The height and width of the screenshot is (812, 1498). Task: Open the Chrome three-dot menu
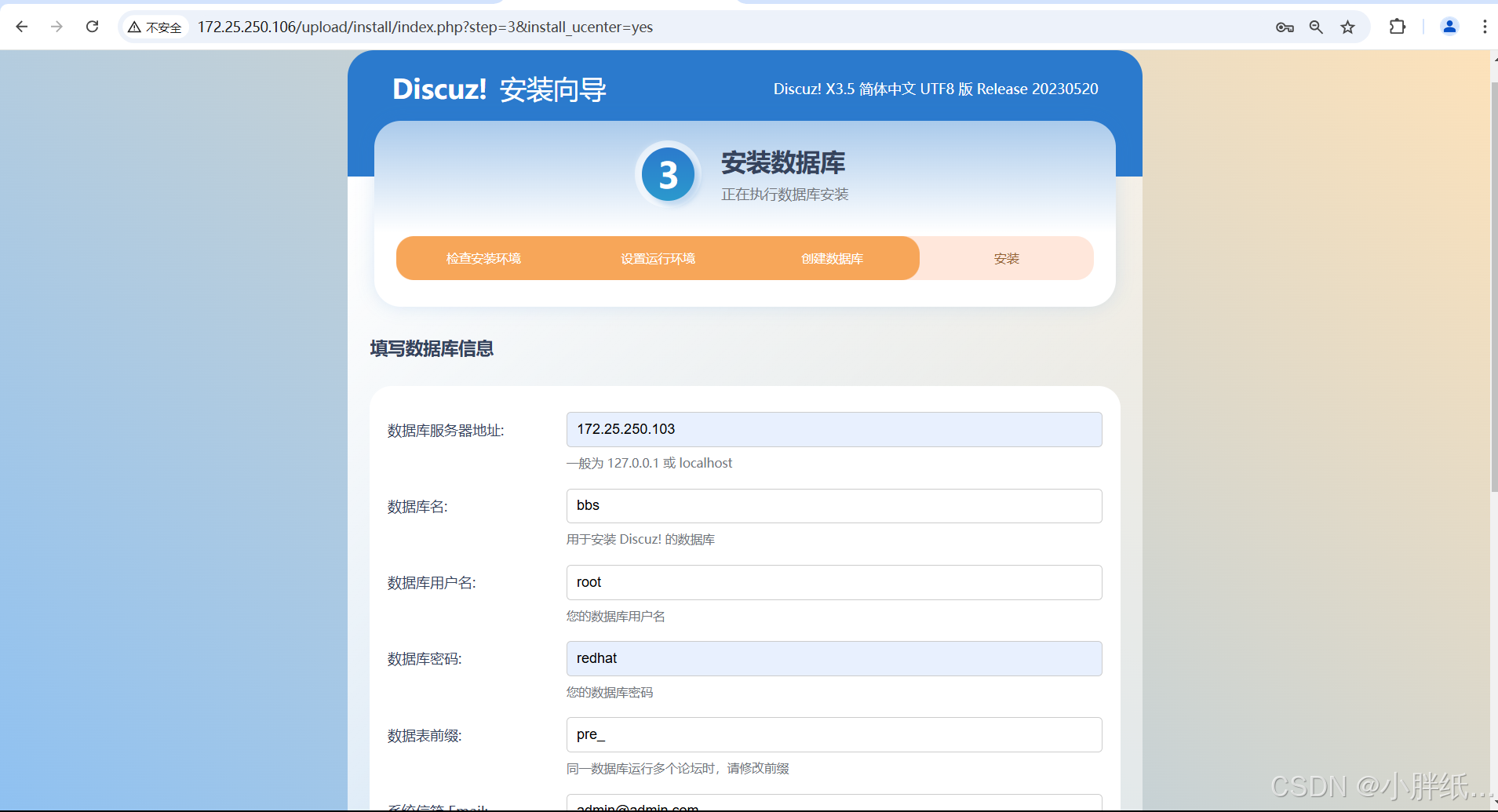click(x=1484, y=27)
